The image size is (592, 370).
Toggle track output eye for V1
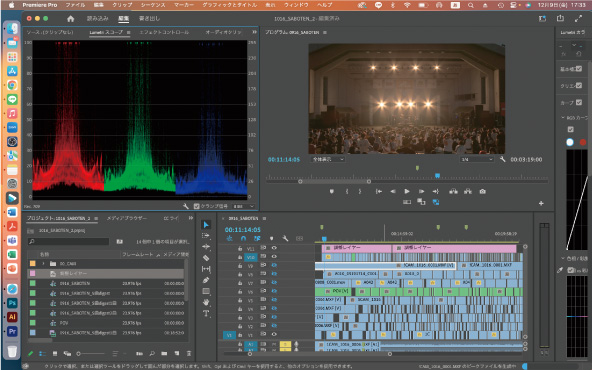tap(274, 334)
